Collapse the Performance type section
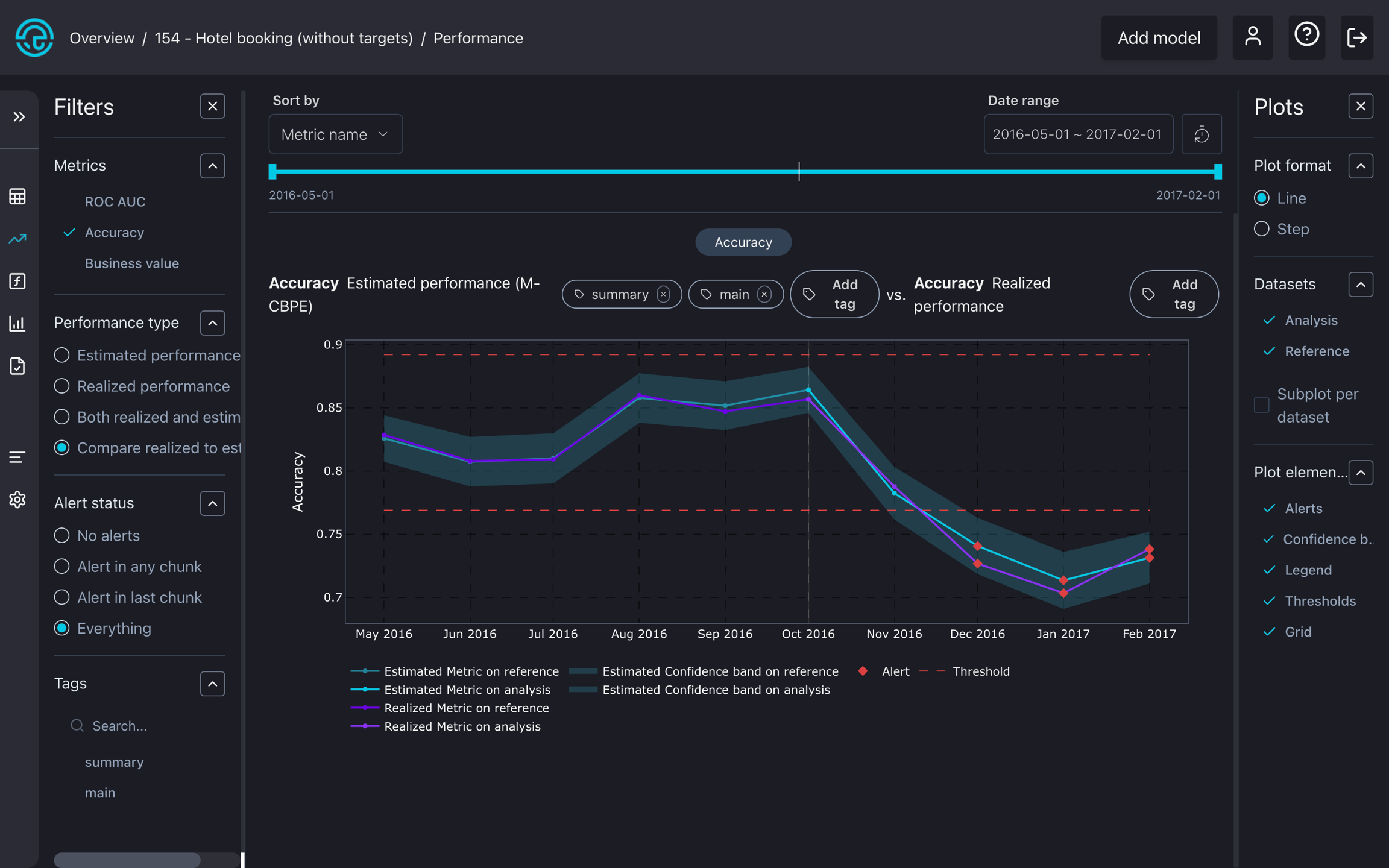 [x=212, y=323]
